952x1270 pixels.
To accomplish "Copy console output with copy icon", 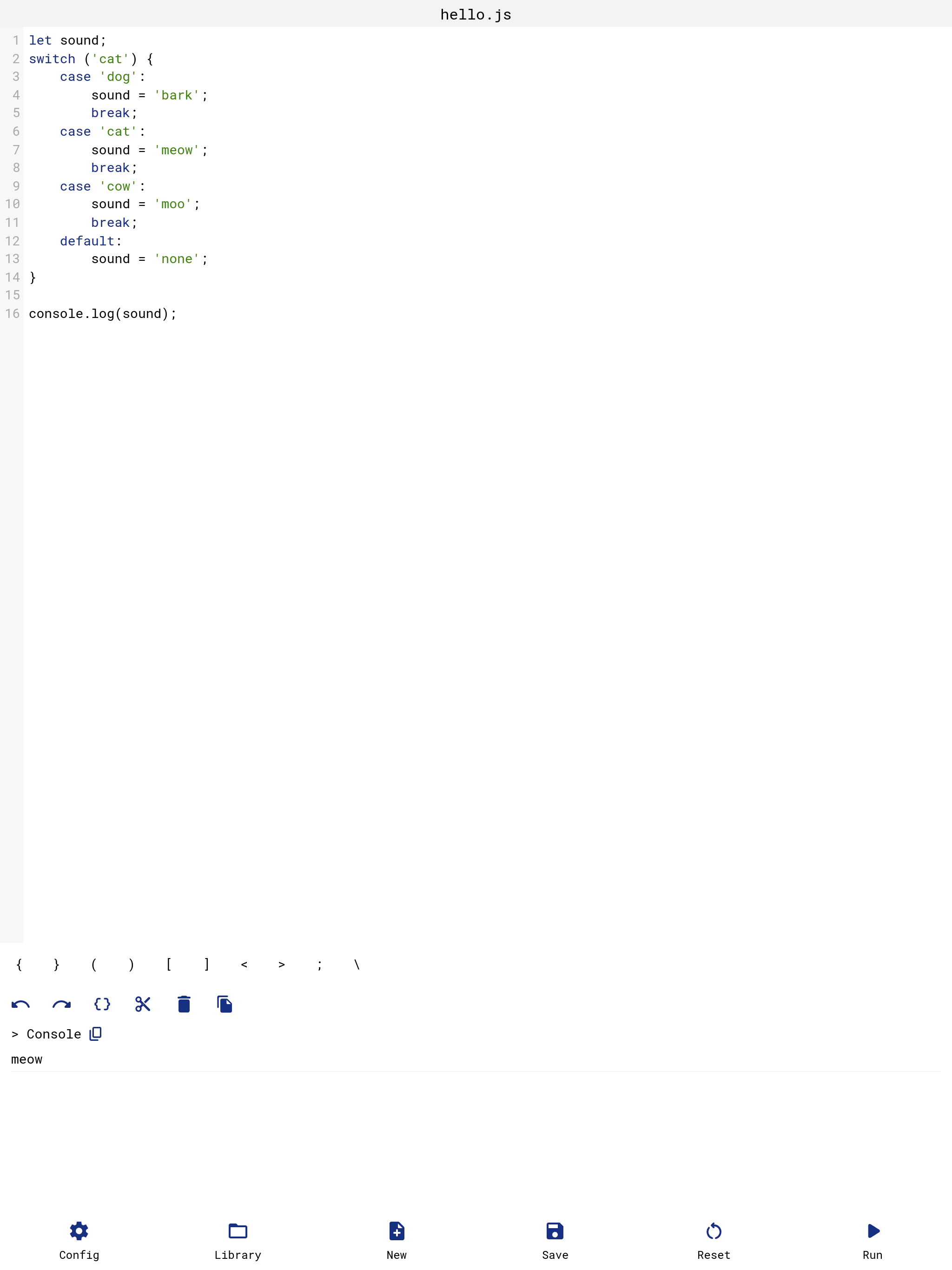I will pos(95,1034).
